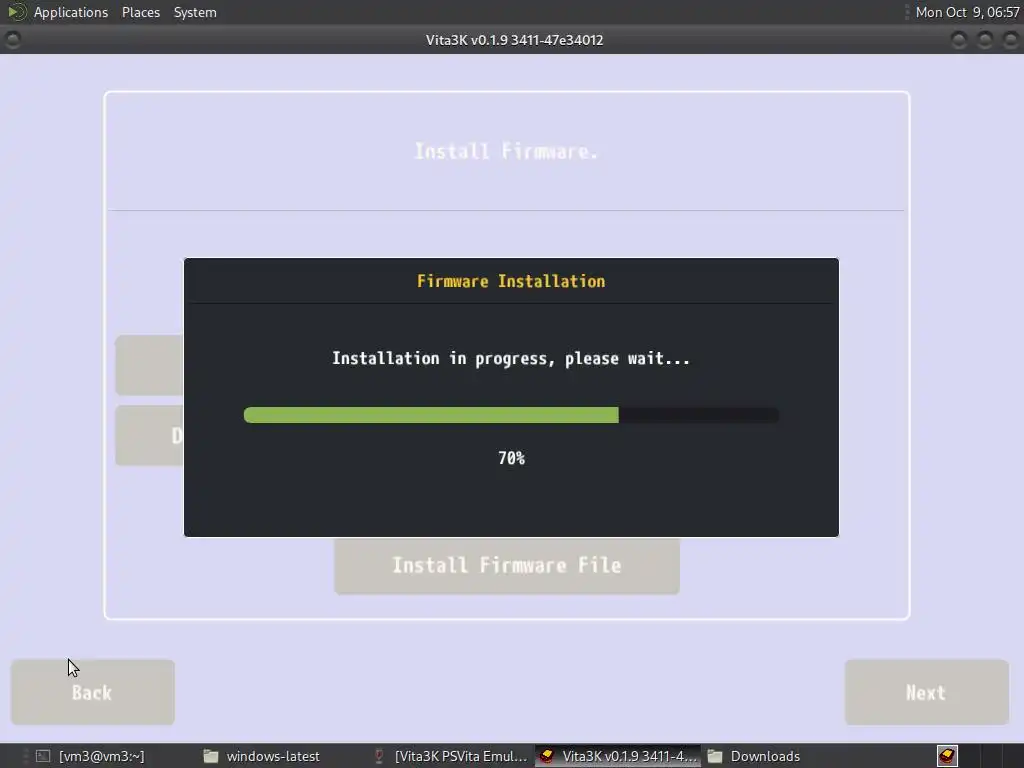Click the Next button
Image resolution: width=1024 pixels, height=768 pixels.
[x=926, y=692]
